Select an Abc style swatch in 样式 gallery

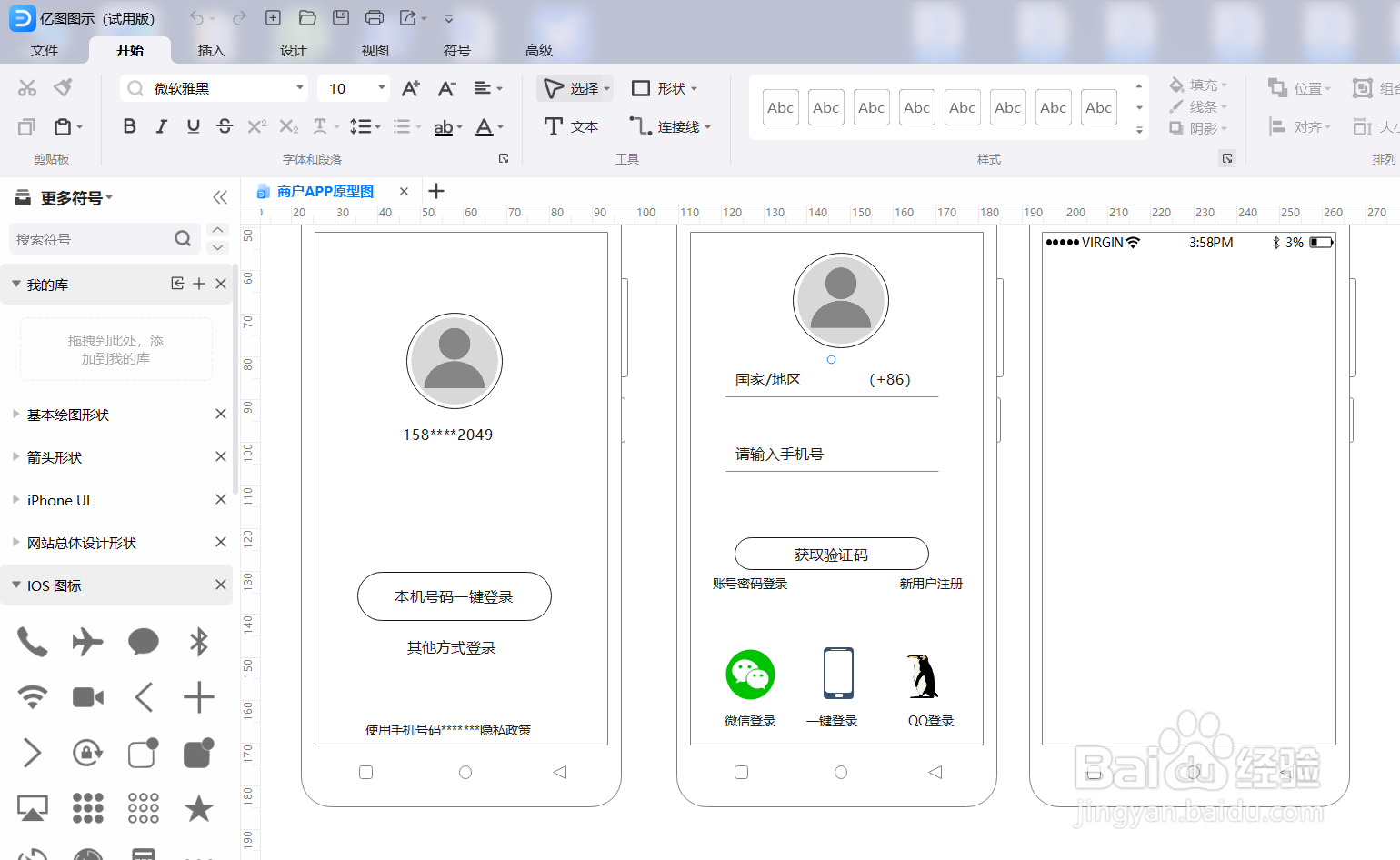(x=780, y=107)
